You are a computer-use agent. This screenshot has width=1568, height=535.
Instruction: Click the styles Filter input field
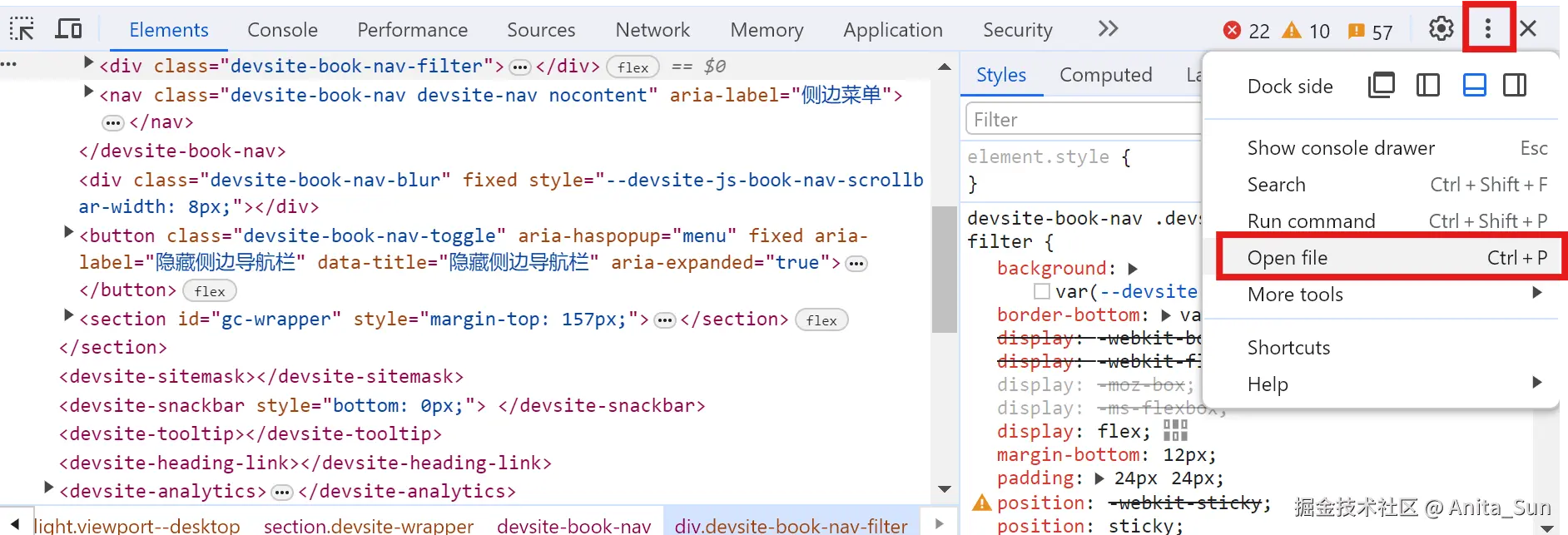coord(1084,119)
